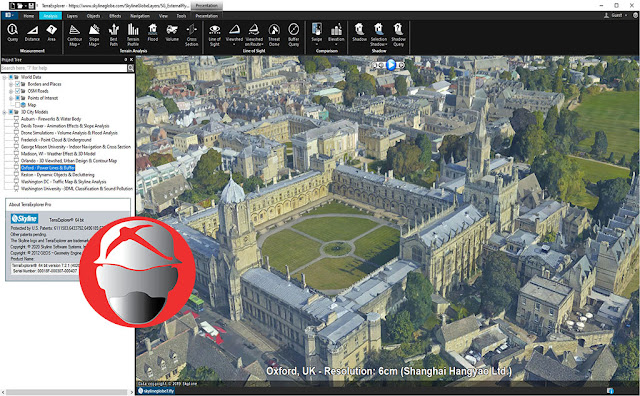Launch the Buffer Query tool
The width and height of the screenshot is (640, 396).
[x=293, y=35]
